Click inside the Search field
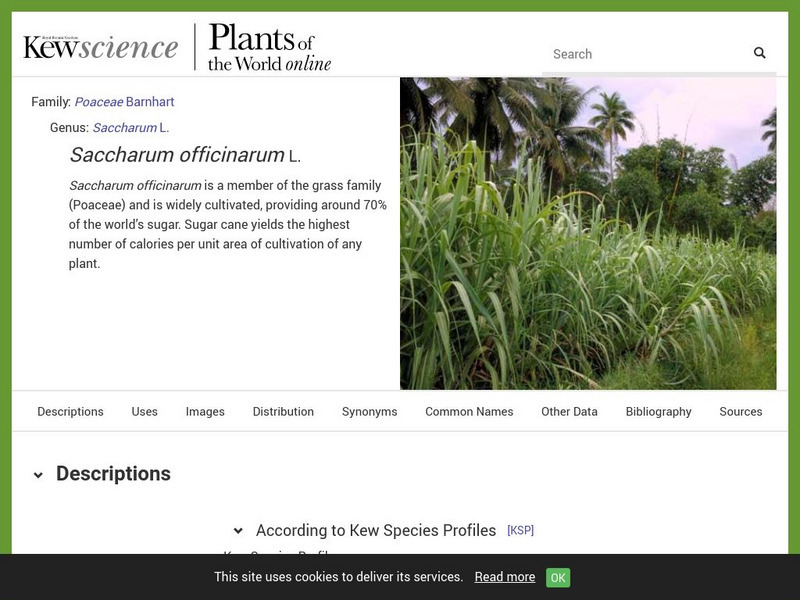 coord(640,54)
